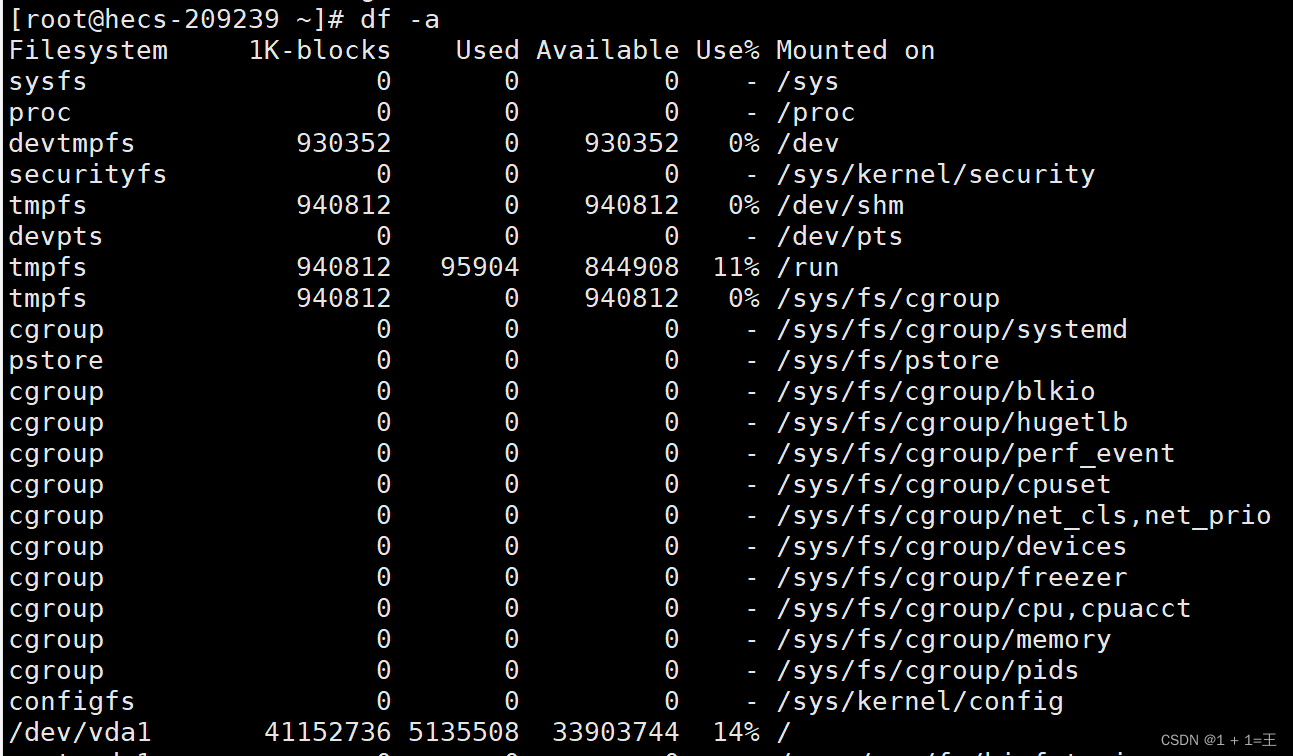Click the '/sys/fs/pstore' mount path
The image size is (1293, 756).
(888, 360)
